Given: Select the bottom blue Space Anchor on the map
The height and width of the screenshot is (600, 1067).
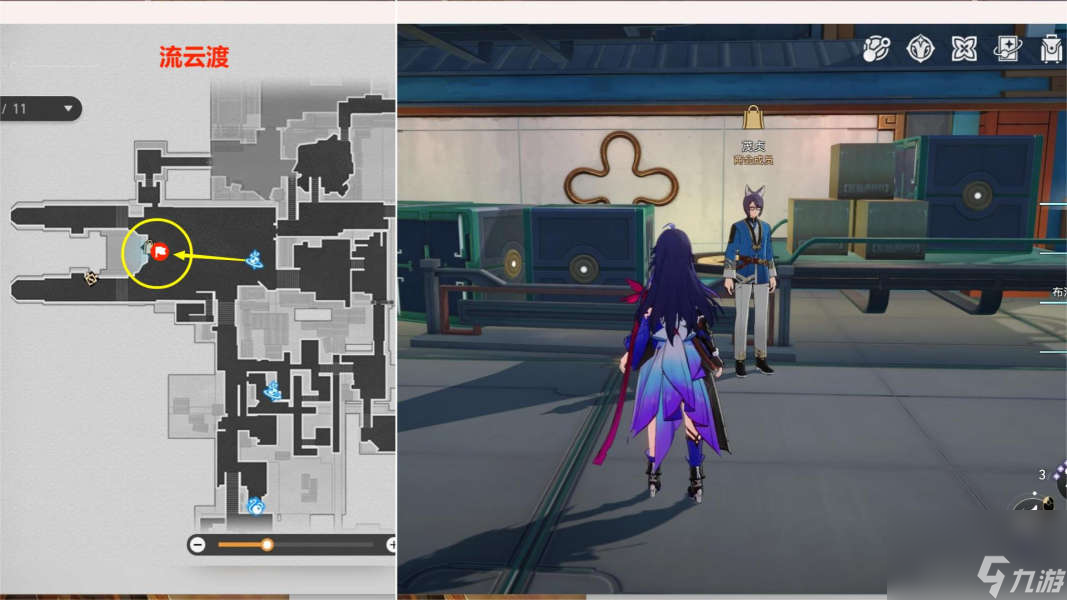Looking at the screenshot, I should click(256, 505).
